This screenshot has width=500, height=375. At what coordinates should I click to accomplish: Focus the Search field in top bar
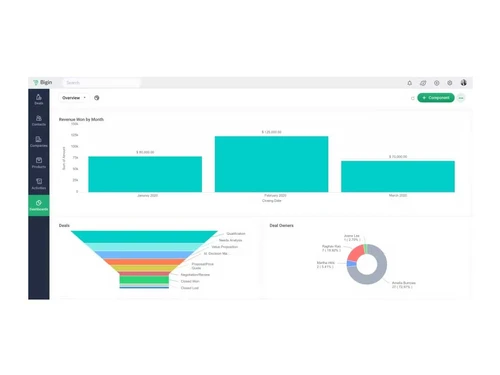[x=101, y=83]
